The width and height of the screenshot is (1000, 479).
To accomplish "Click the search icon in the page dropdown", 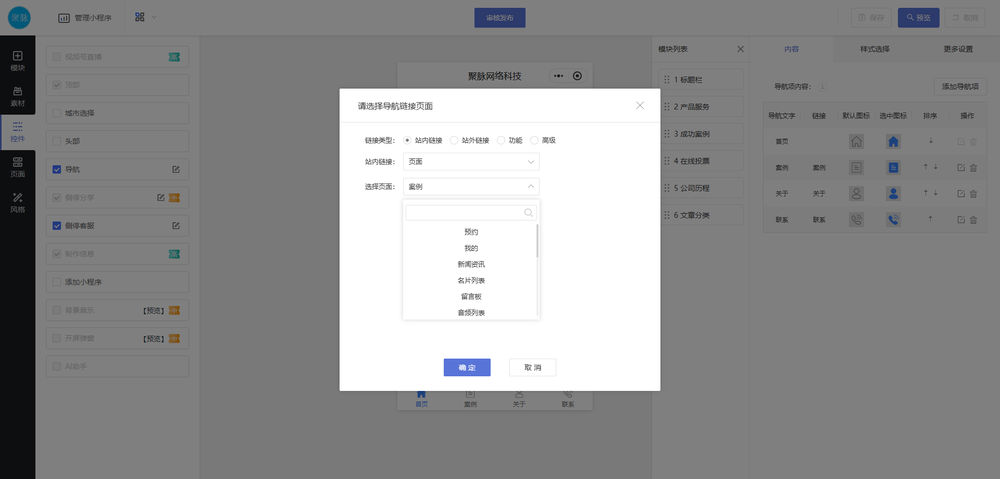I will pos(529,213).
